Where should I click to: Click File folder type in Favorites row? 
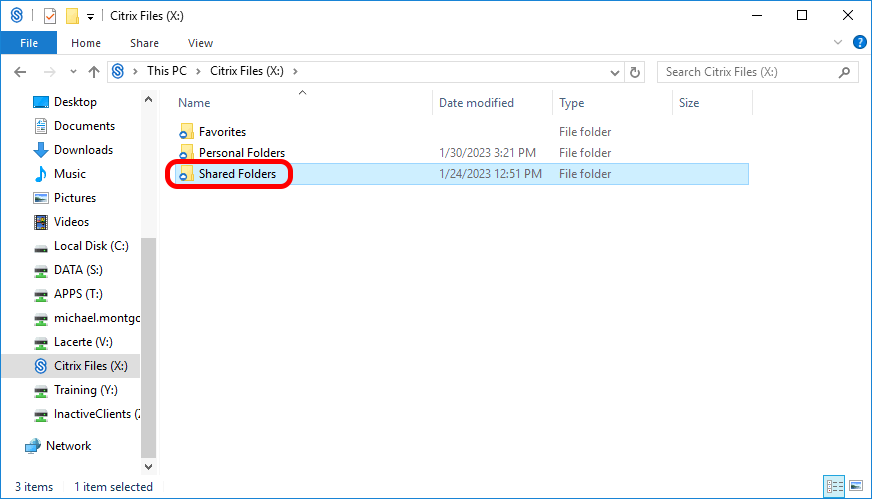(585, 132)
